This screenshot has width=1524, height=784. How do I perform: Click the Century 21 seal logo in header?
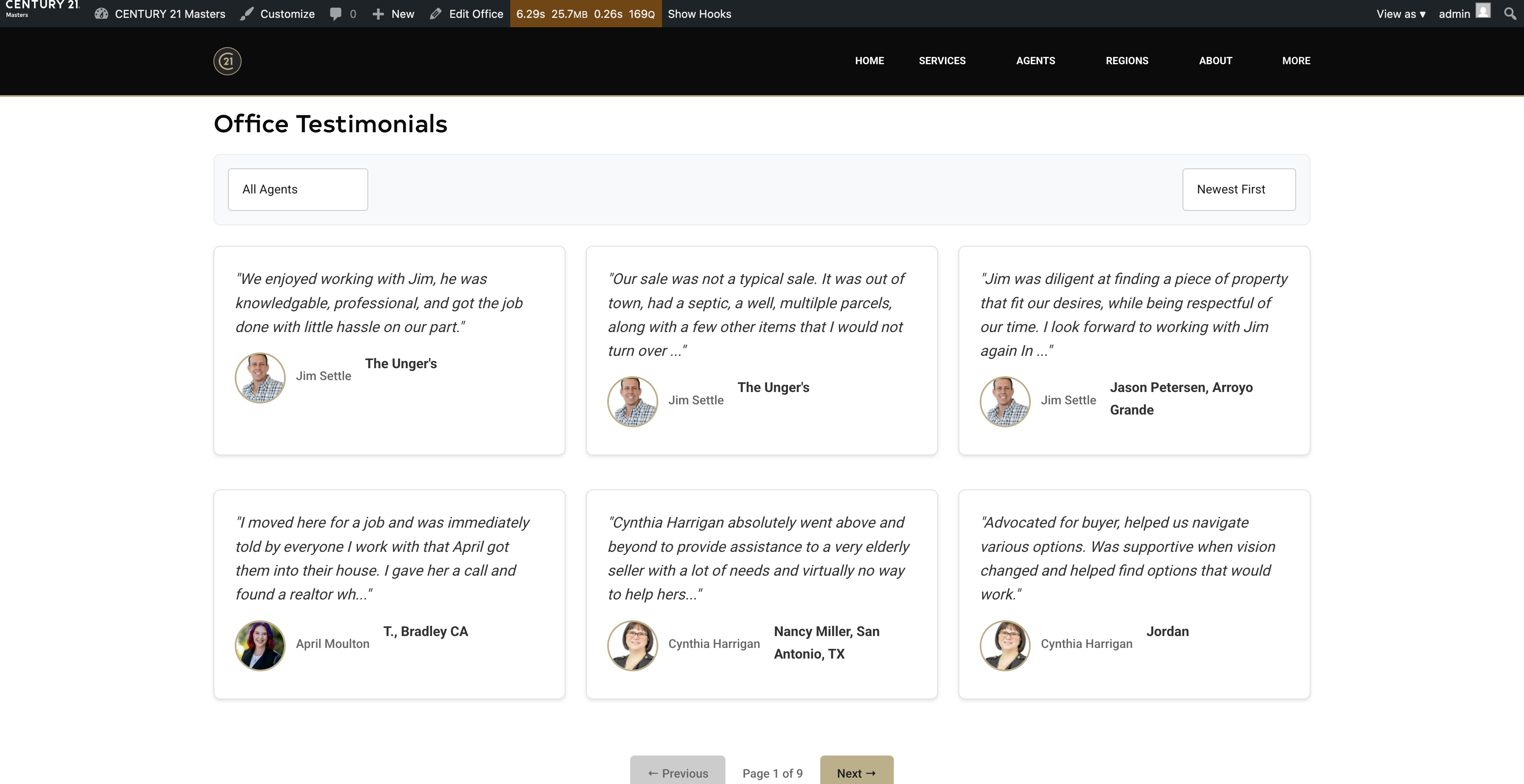coord(227,61)
